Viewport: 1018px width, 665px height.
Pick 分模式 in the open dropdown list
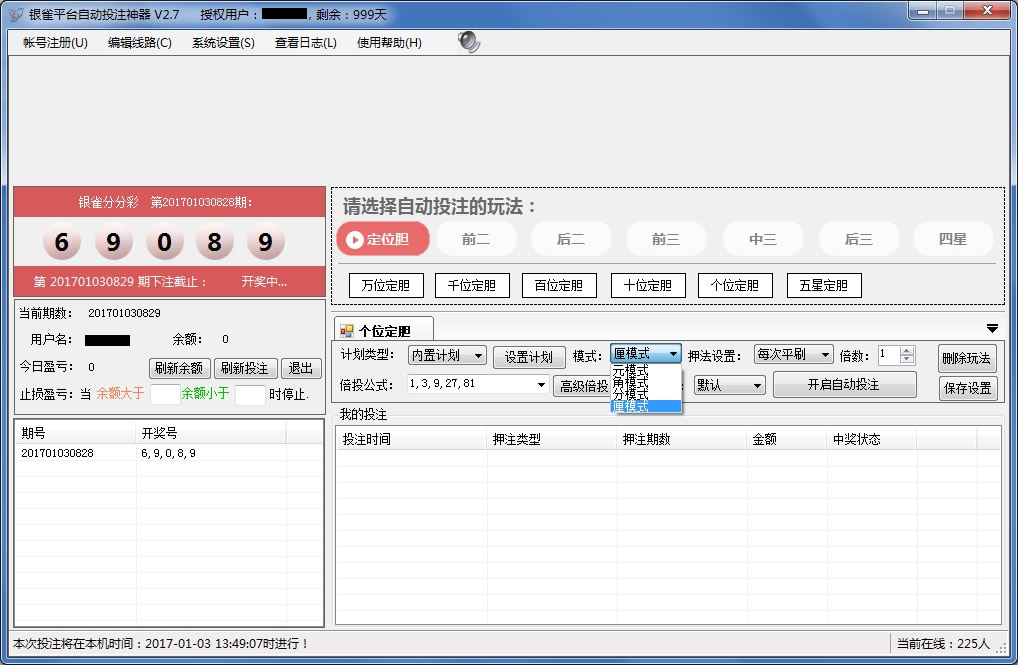[631, 394]
